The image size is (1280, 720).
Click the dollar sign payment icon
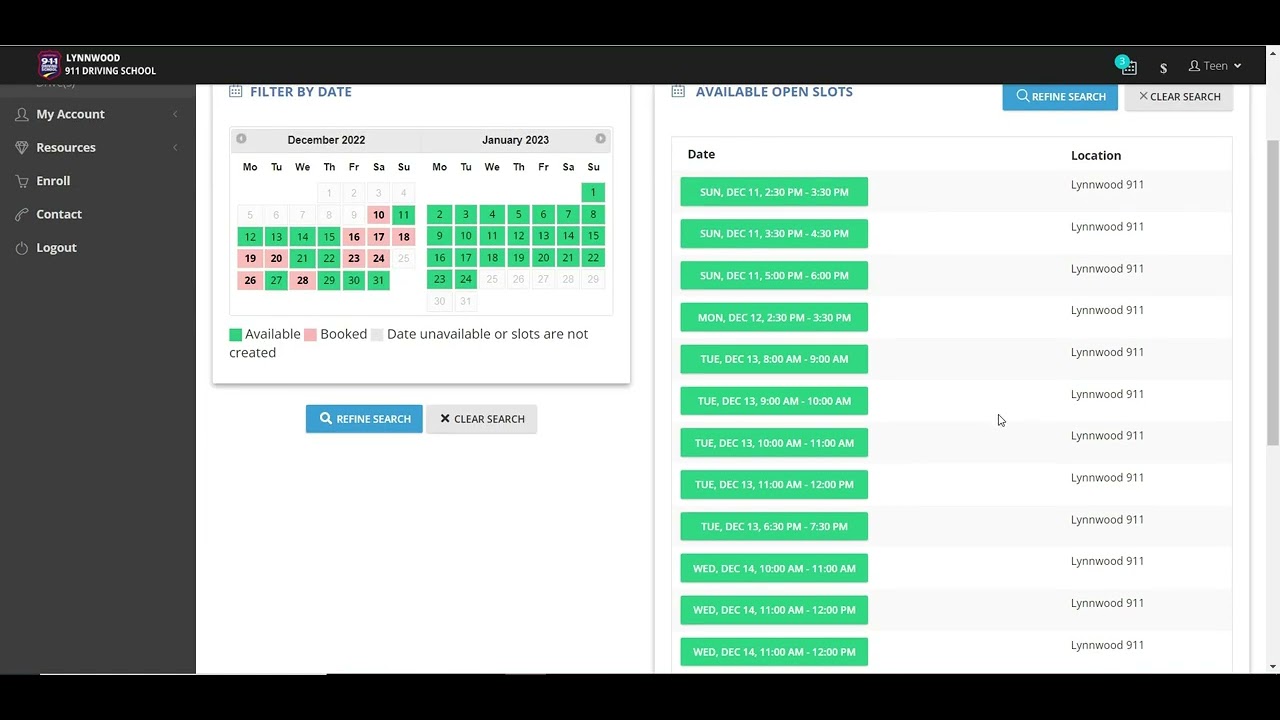point(1163,68)
